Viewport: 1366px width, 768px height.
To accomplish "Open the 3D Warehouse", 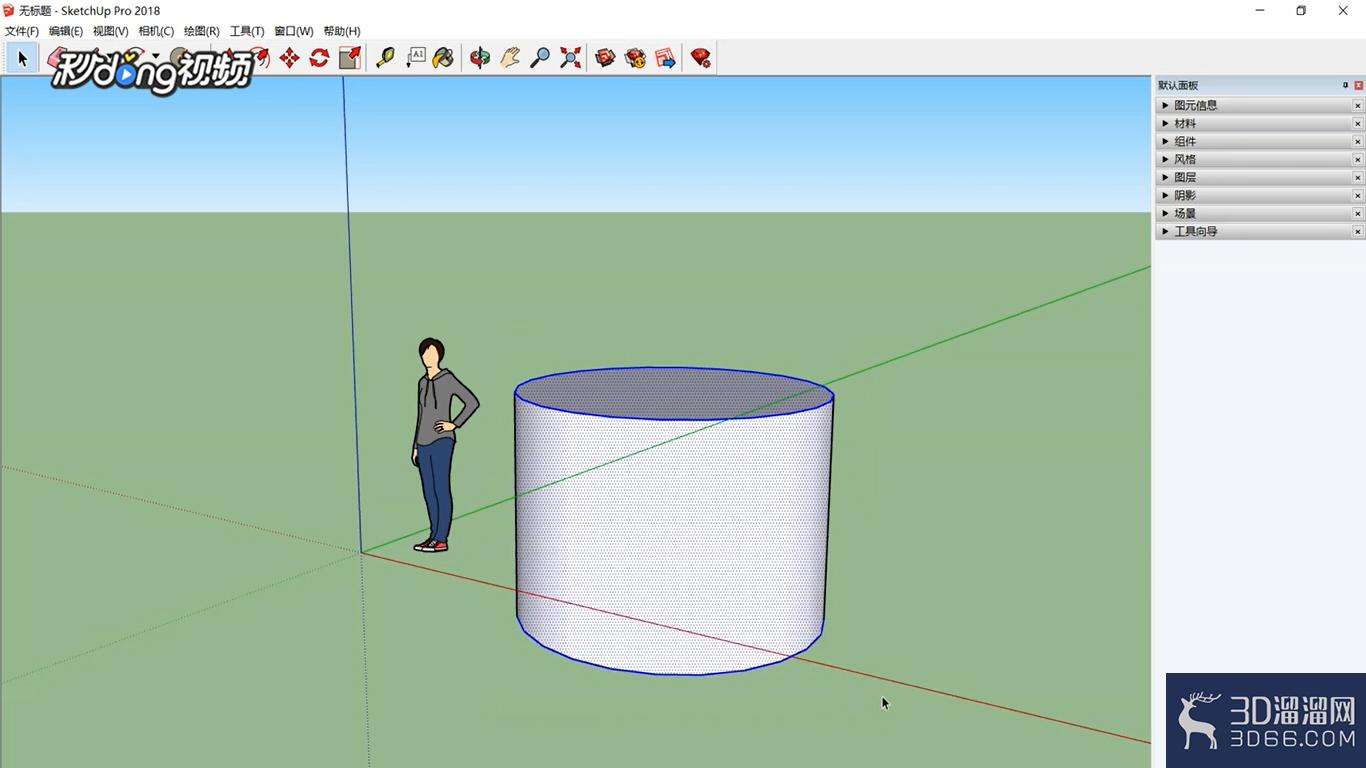I will coord(605,58).
